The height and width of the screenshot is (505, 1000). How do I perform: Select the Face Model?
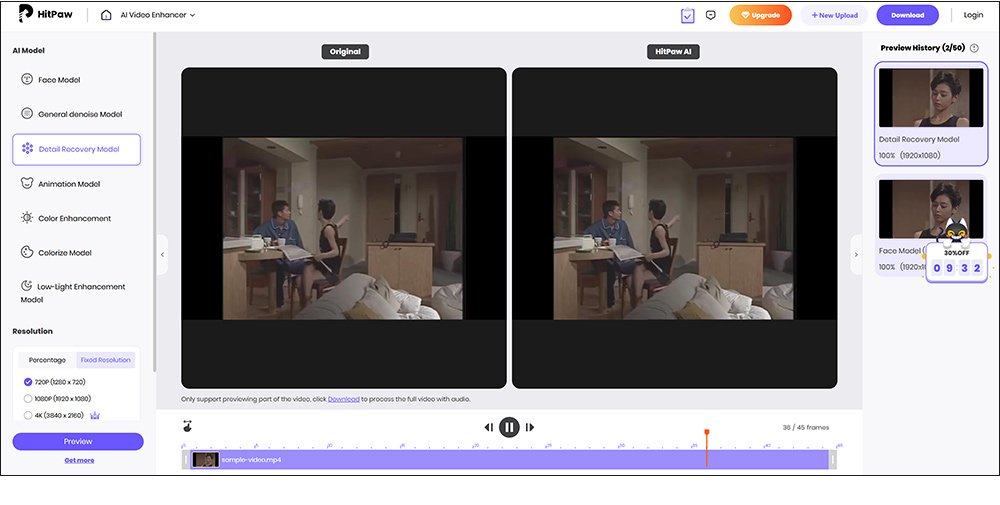pyautogui.click(x=77, y=80)
